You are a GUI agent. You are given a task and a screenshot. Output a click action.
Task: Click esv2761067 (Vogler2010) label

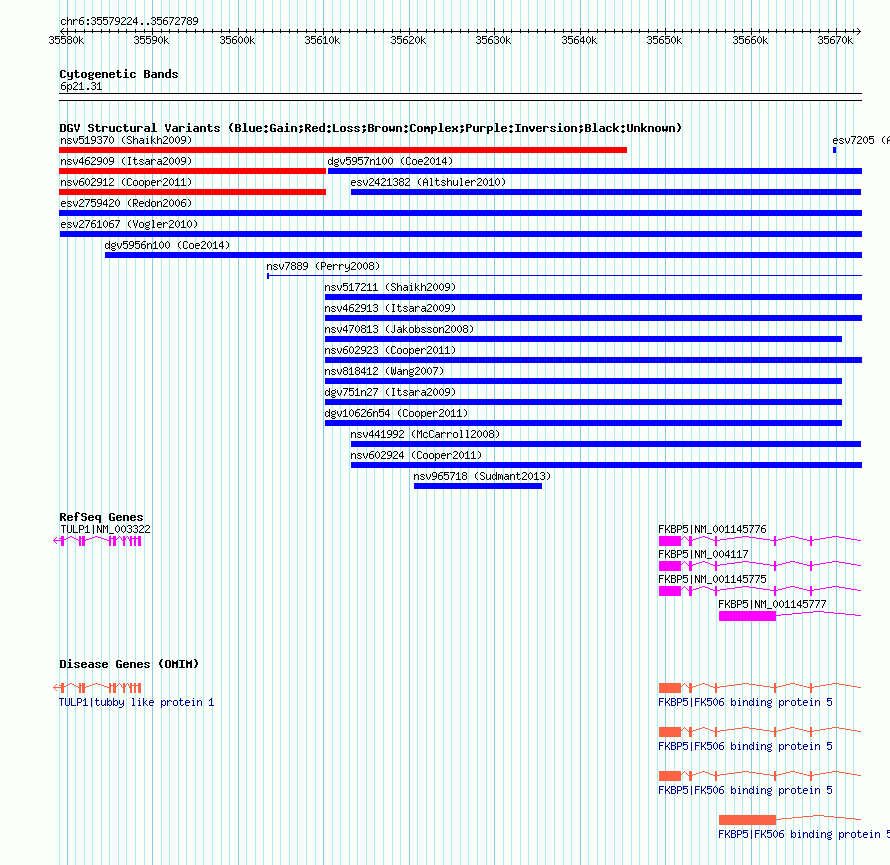(x=129, y=224)
